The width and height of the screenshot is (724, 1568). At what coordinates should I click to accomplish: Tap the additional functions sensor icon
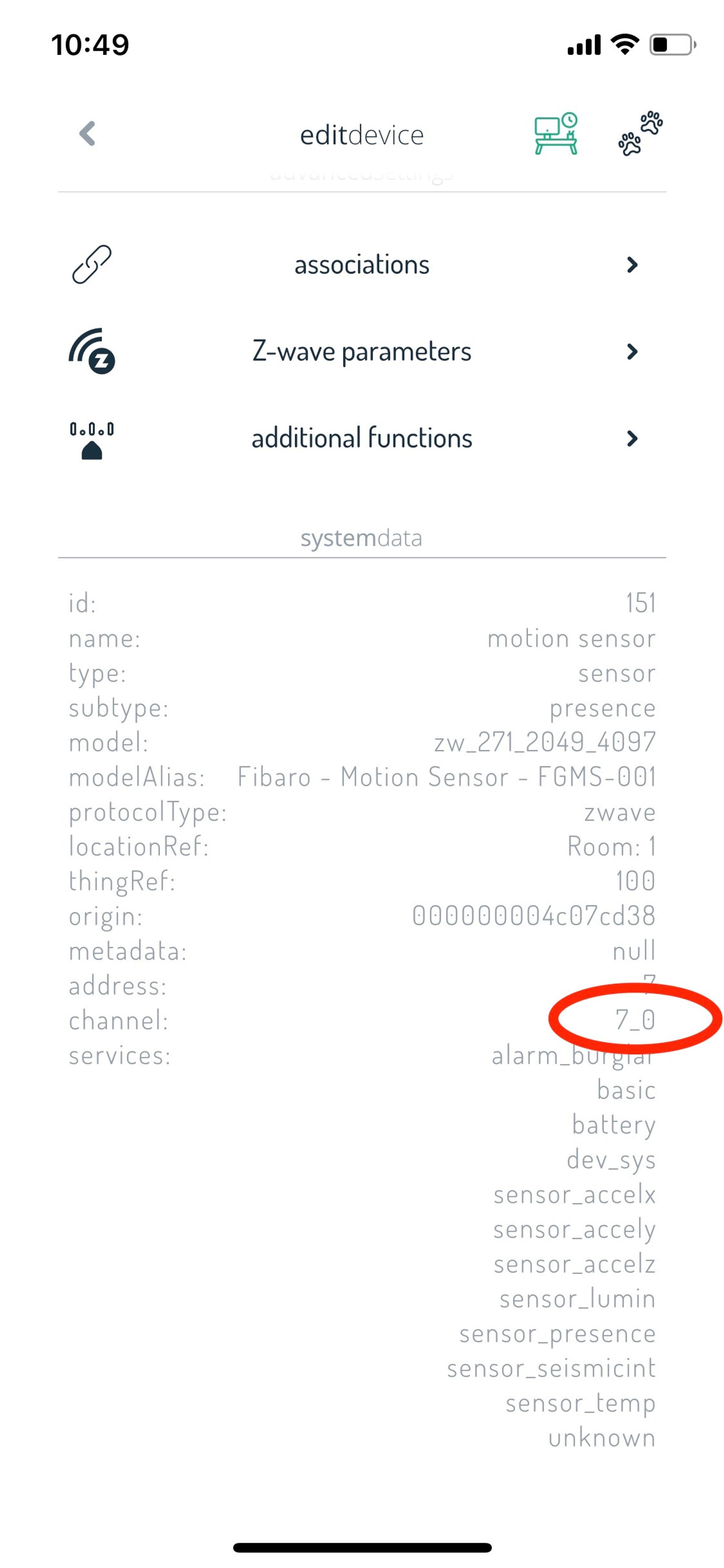[91, 440]
